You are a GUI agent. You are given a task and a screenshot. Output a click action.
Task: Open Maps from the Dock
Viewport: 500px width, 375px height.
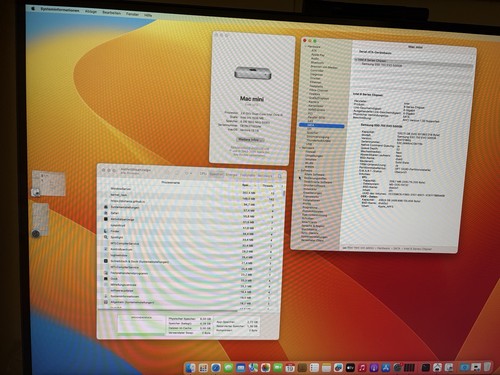(x=253, y=368)
